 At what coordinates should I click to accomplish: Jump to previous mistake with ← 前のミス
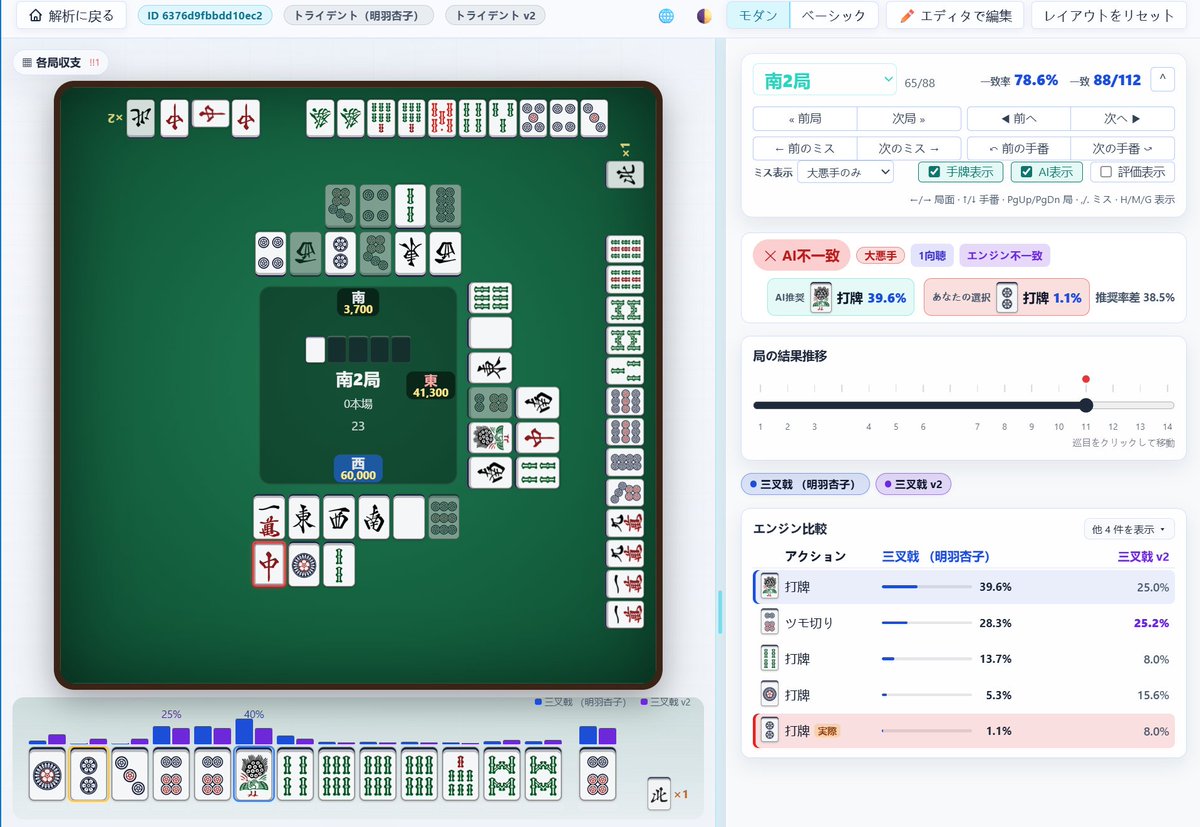[805, 147]
